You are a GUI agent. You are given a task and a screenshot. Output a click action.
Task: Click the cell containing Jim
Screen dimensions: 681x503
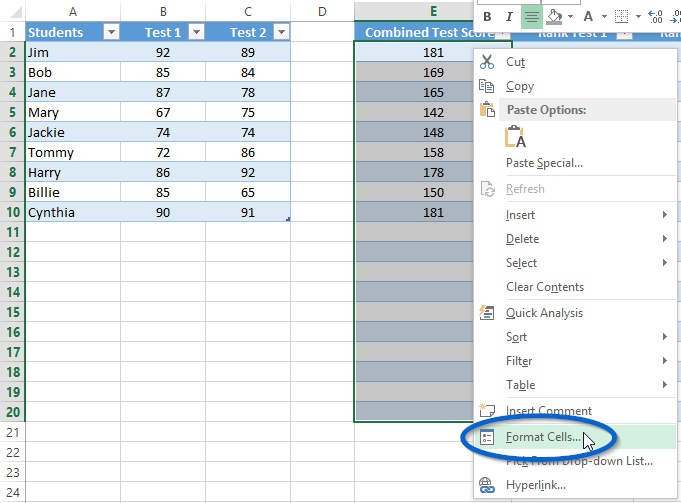[73, 52]
